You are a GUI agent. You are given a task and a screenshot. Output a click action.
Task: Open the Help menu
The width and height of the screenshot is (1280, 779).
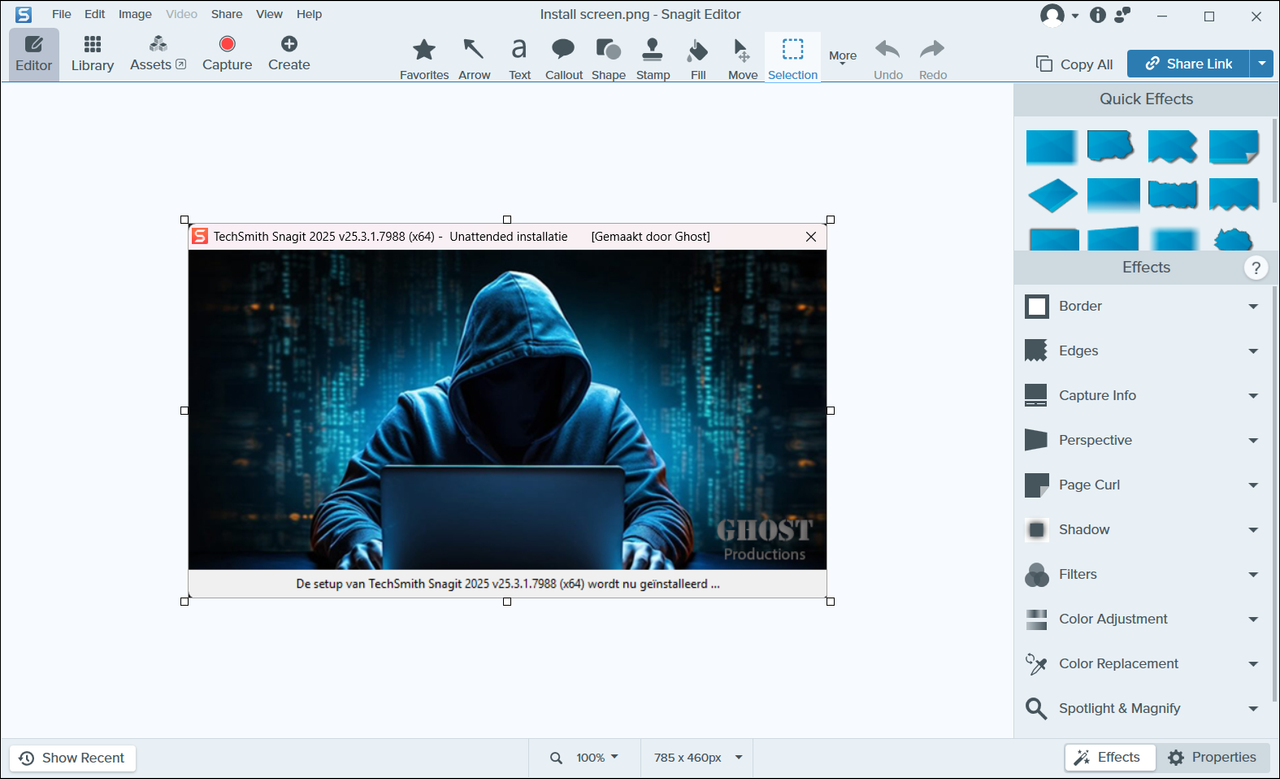point(309,14)
